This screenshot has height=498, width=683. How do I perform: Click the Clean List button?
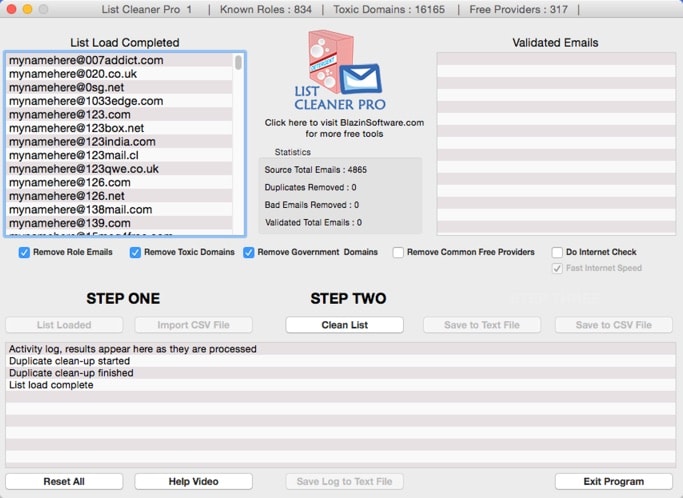(x=345, y=325)
